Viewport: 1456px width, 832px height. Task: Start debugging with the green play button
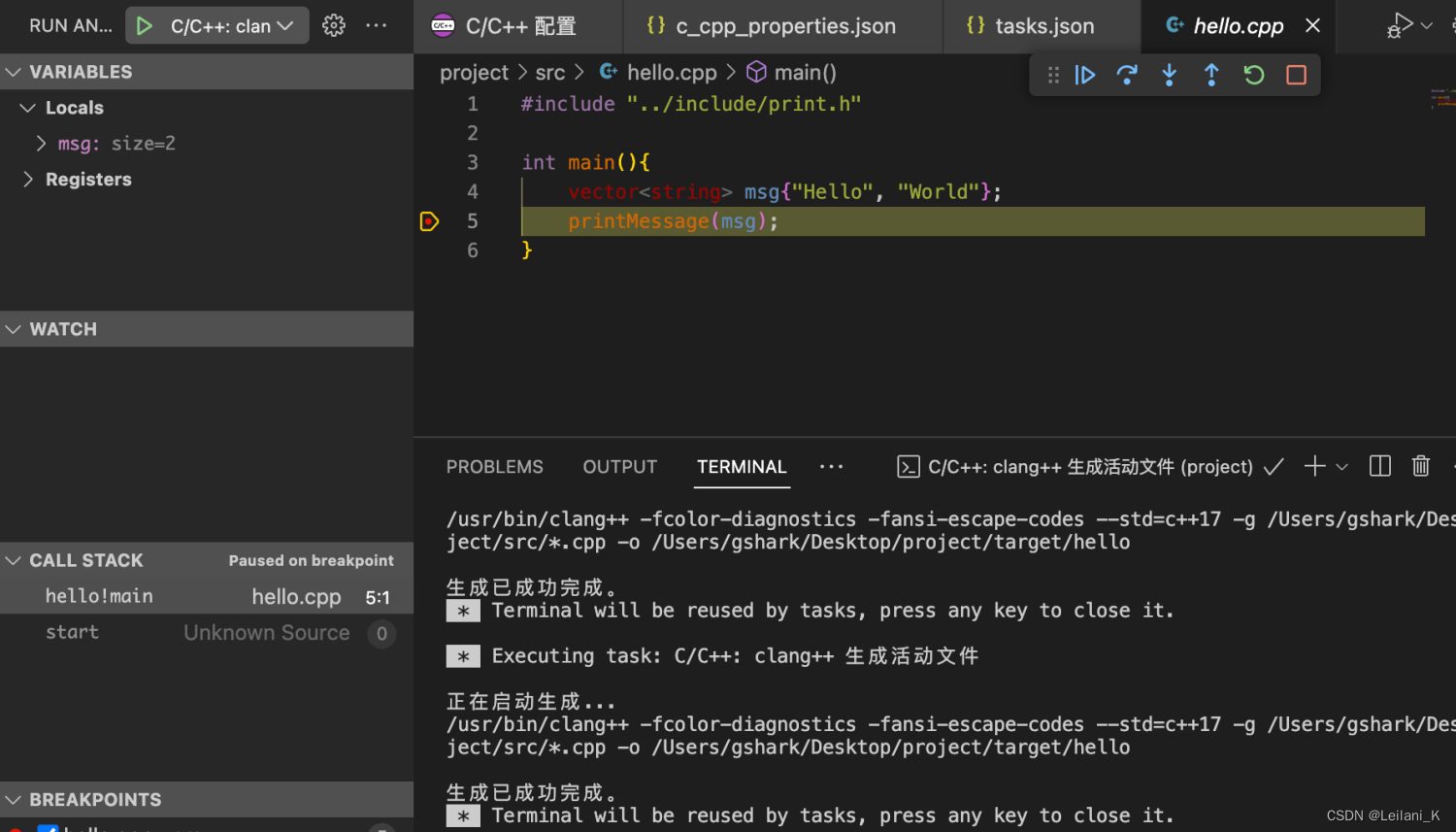point(145,26)
